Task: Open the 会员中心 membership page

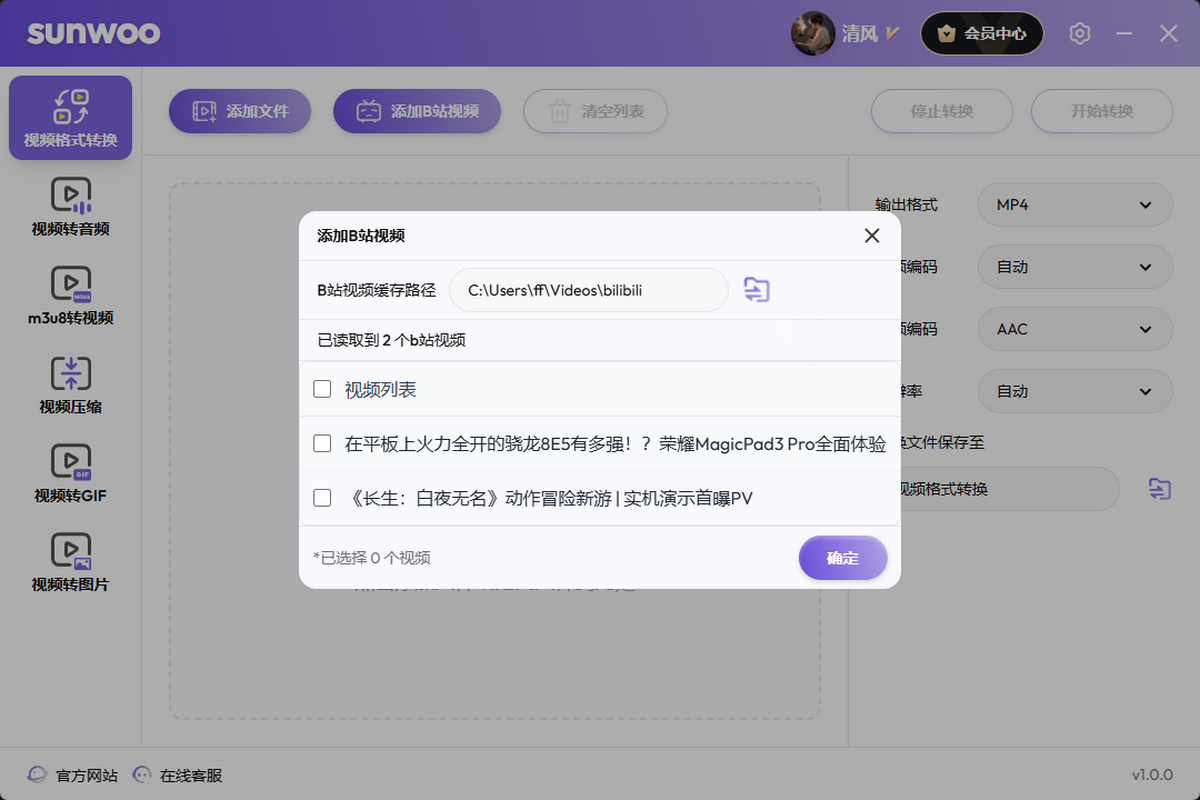Action: coord(981,33)
